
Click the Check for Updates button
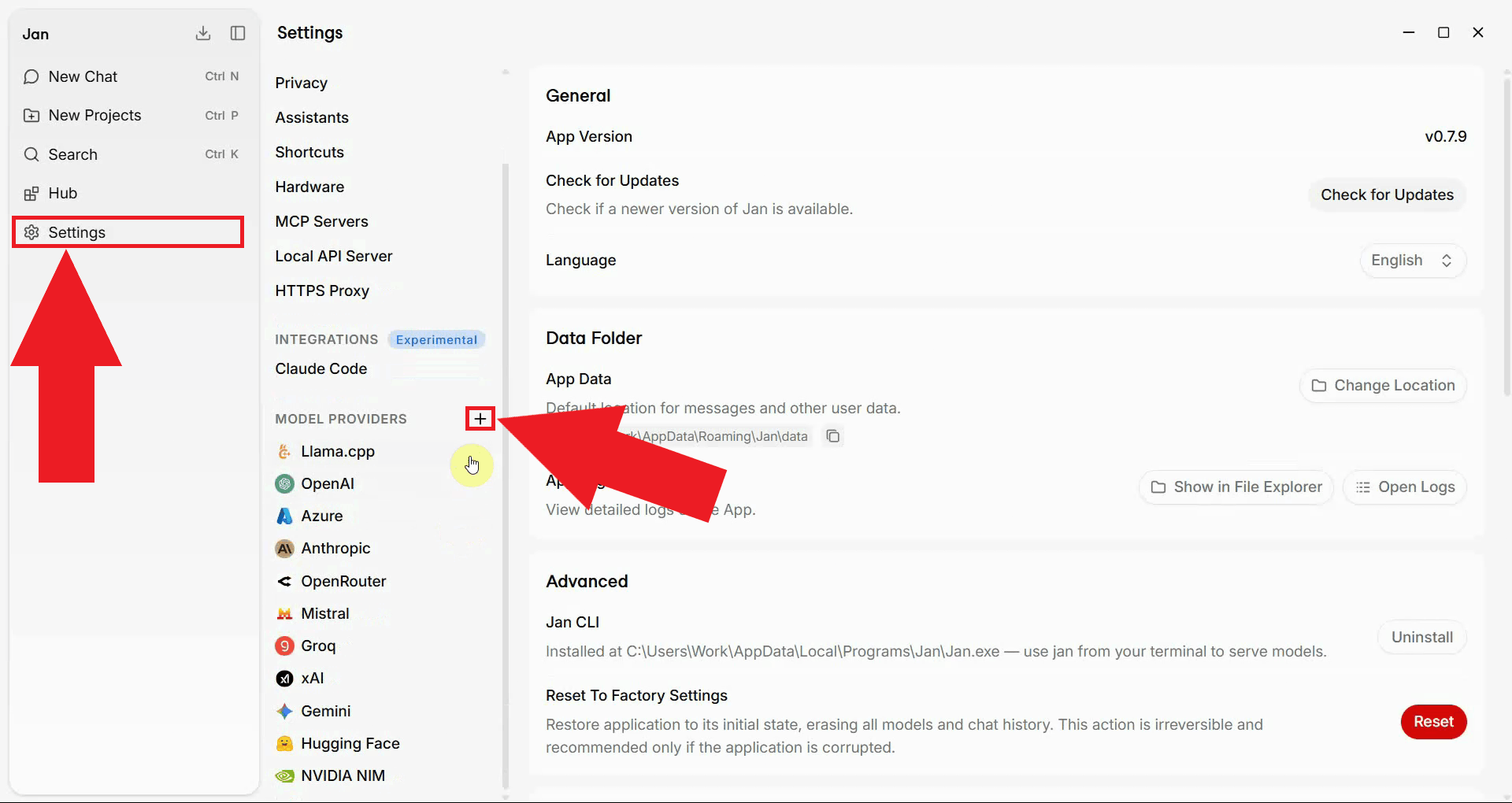coord(1387,194)
